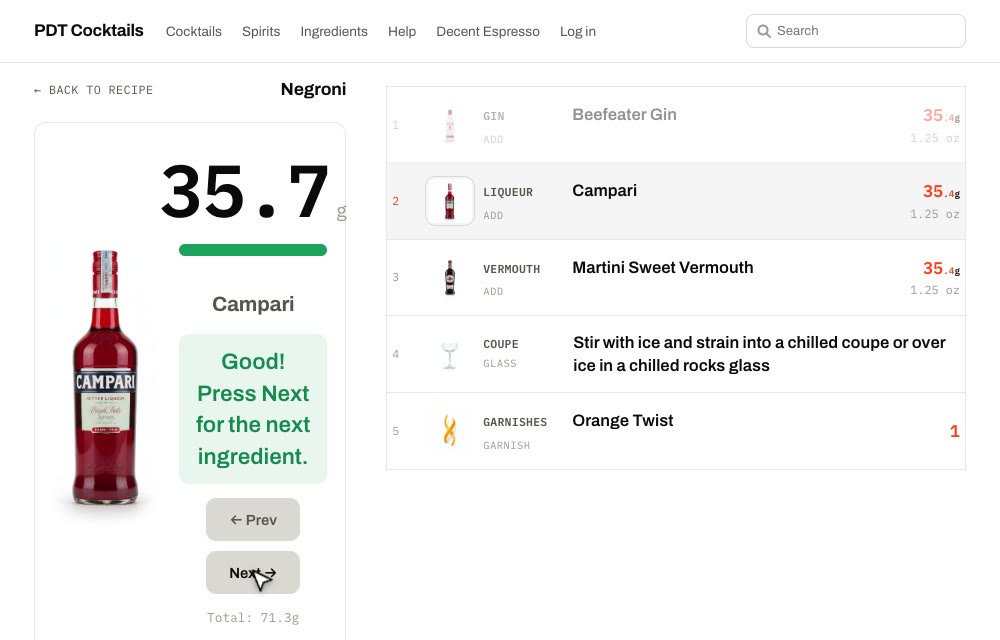Click the Campari label under the progress bar
This screenshot has height=640, width=1000.
click(x=253, y=304)
